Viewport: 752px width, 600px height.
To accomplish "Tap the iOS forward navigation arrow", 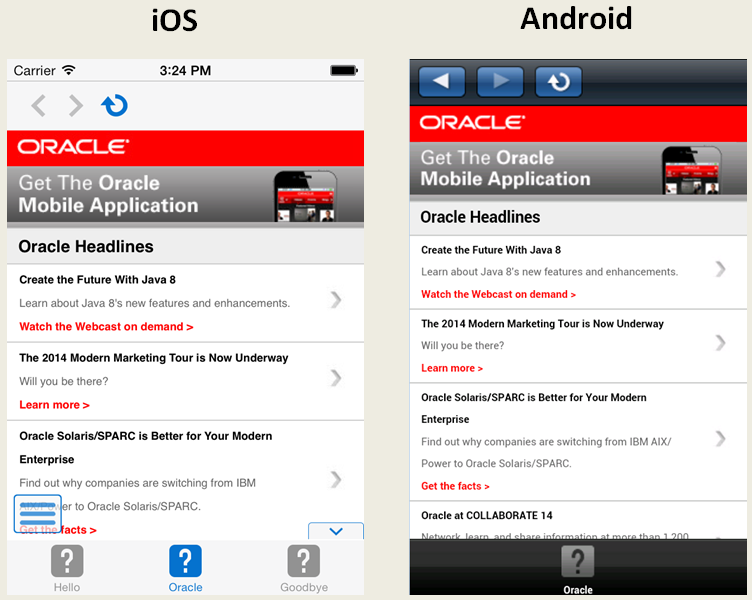I will [x=75, y=106].
